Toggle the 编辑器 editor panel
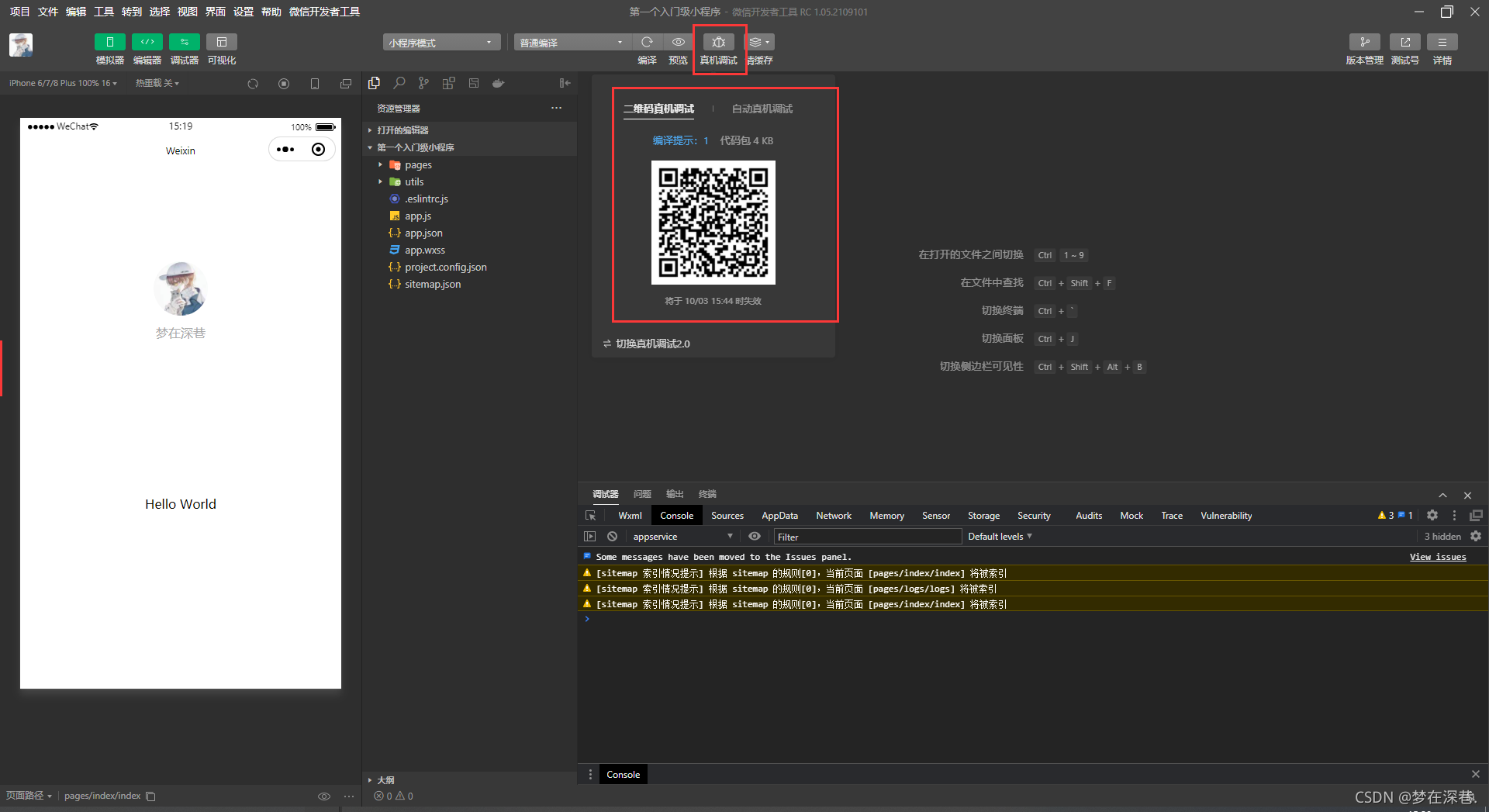Image resolution: width=1489 pixels, height=812 pixels. (147, 42)
